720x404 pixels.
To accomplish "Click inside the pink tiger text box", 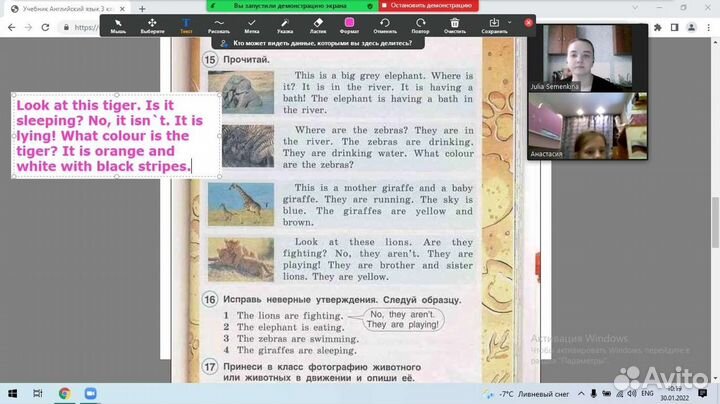I will click(110, 135).
